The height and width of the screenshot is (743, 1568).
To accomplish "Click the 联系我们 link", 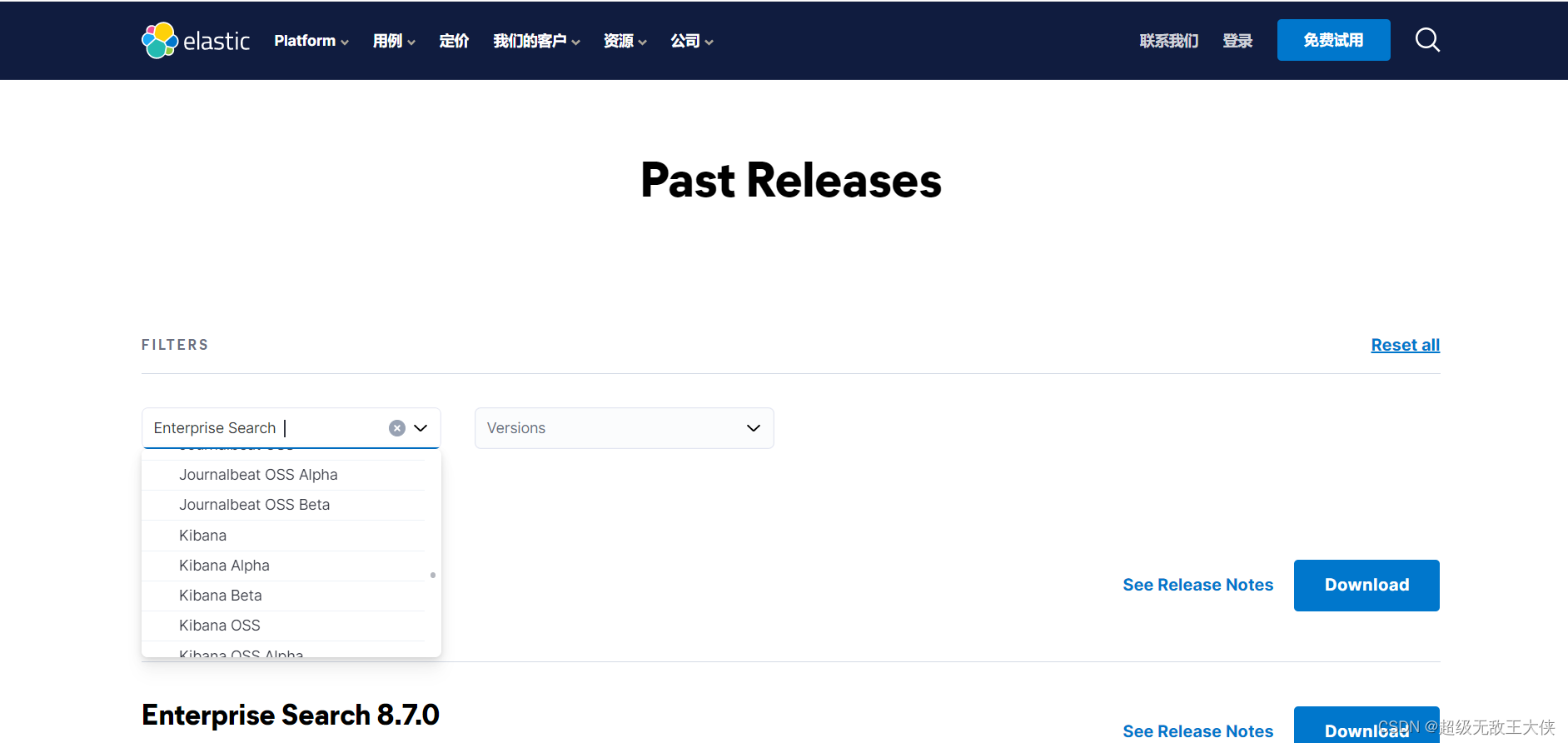I will pyautogui.click(x=1169, y=41).
